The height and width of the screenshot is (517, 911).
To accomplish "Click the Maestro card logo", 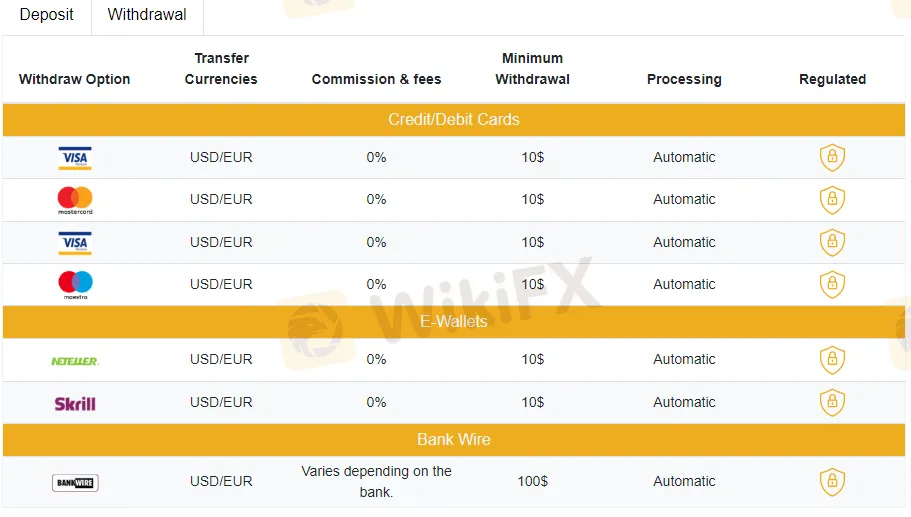I will pos(76,285).
